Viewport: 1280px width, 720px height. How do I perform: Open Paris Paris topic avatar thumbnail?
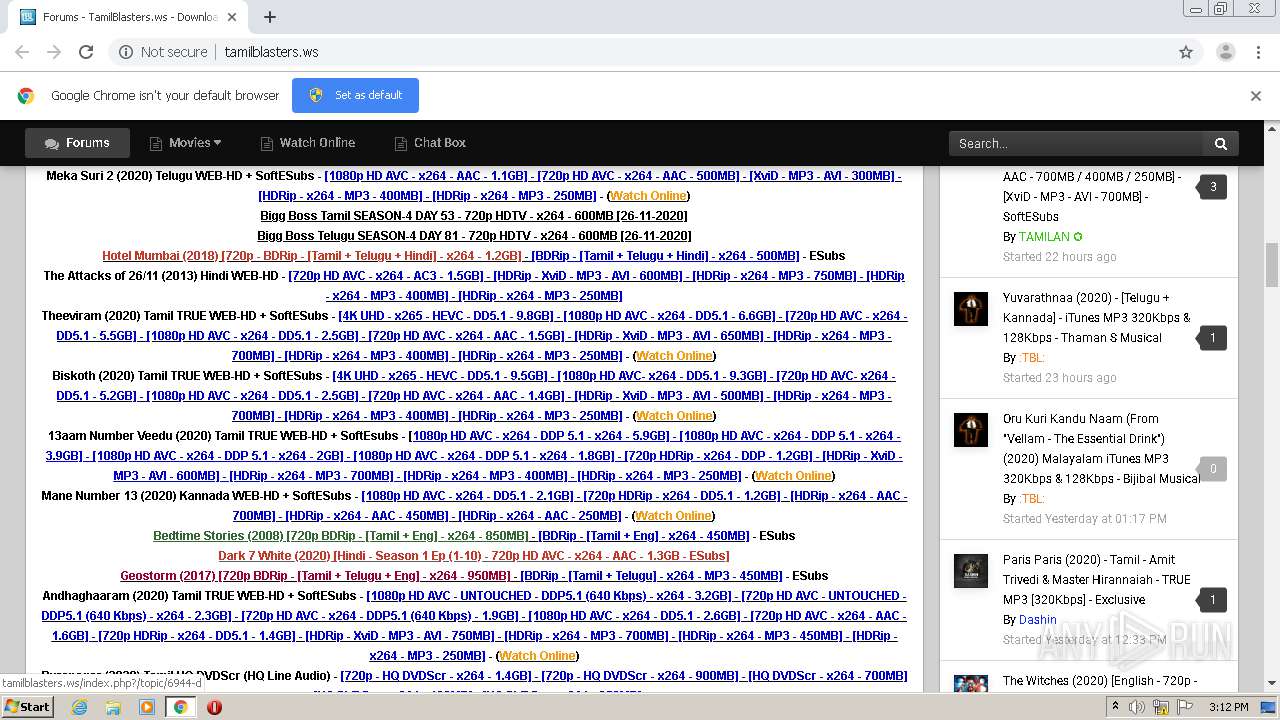[x=970, y=571]
